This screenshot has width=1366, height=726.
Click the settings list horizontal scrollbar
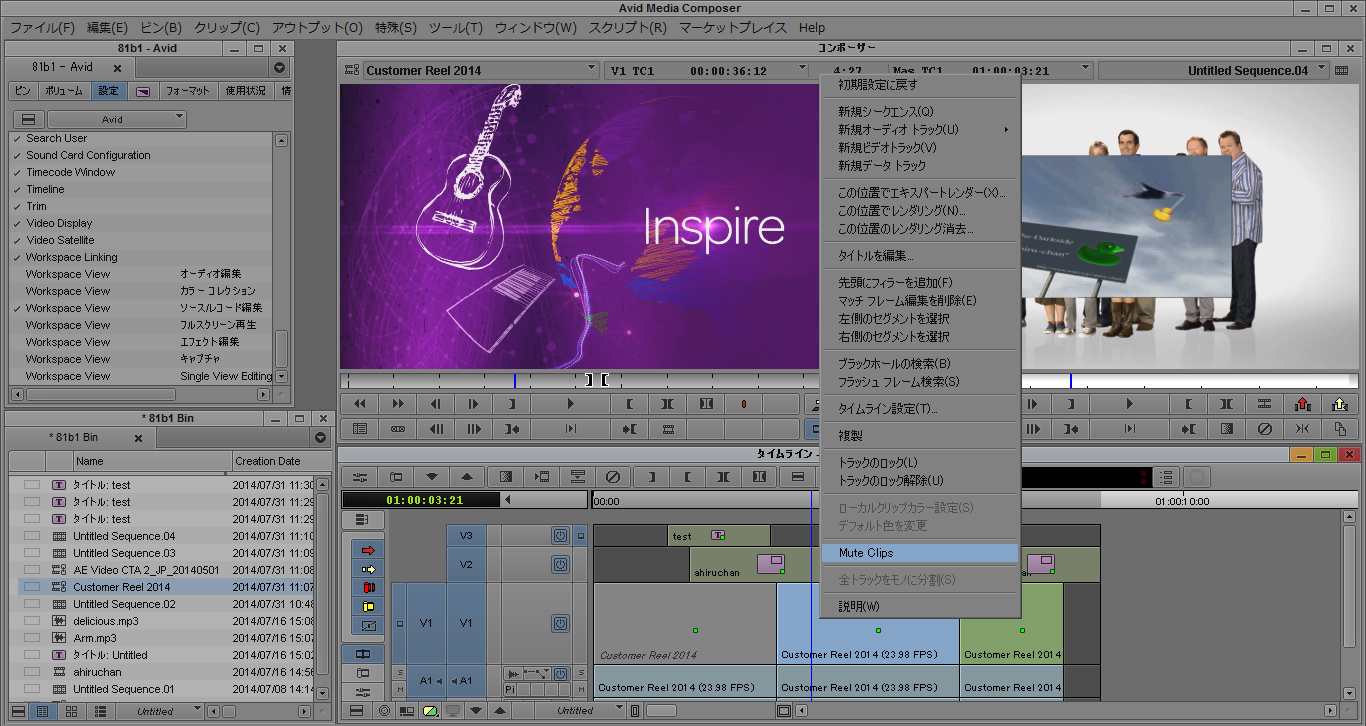(x=141, y=393)
